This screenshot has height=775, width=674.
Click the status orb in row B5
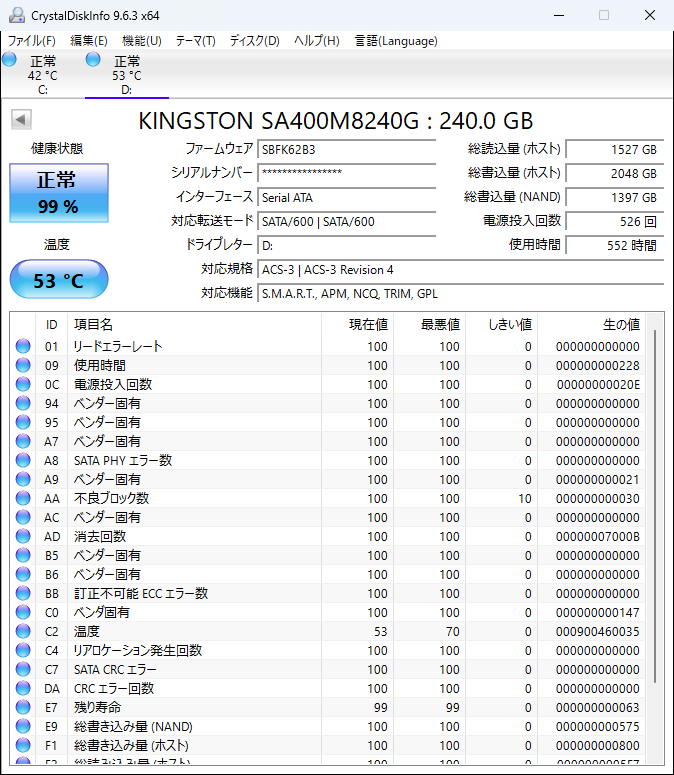23,555
